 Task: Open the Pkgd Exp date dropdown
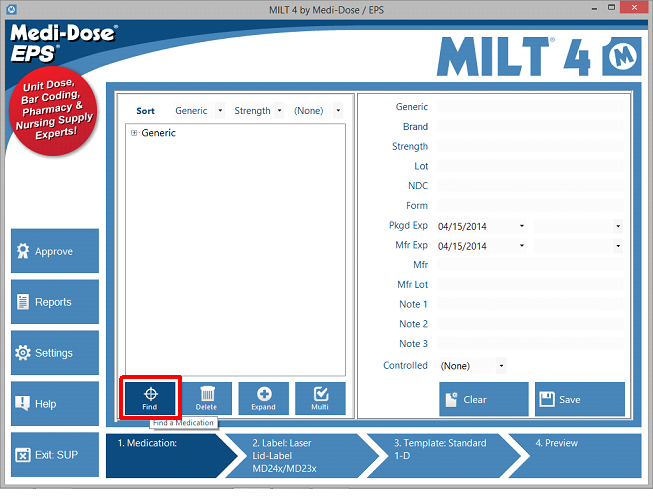point(522,226)
